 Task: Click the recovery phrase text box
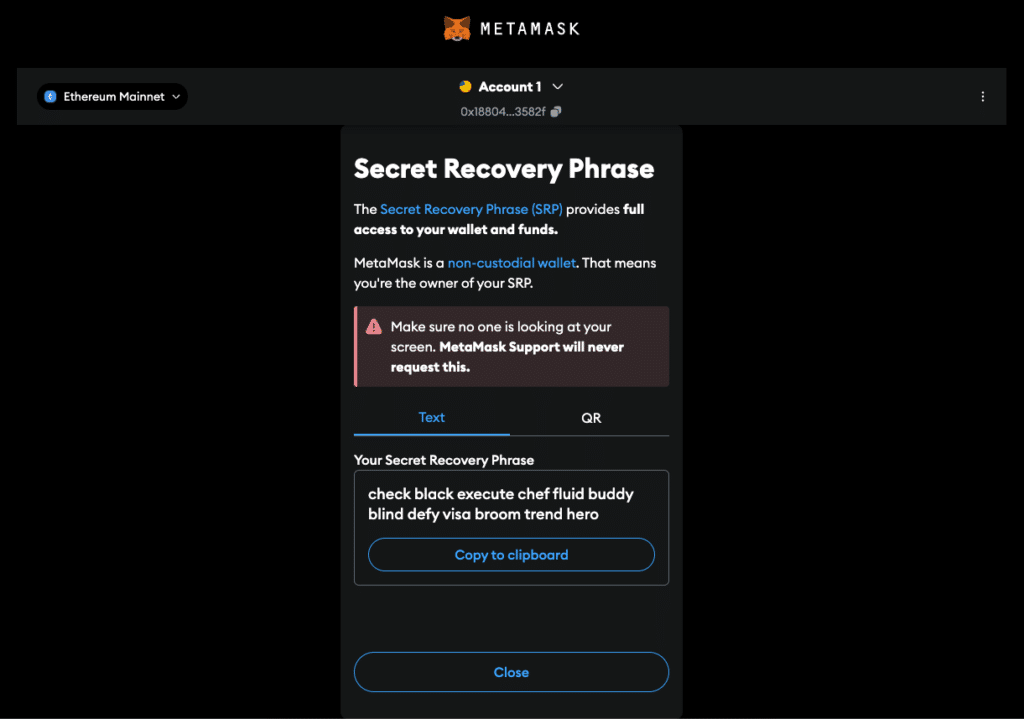511,528
